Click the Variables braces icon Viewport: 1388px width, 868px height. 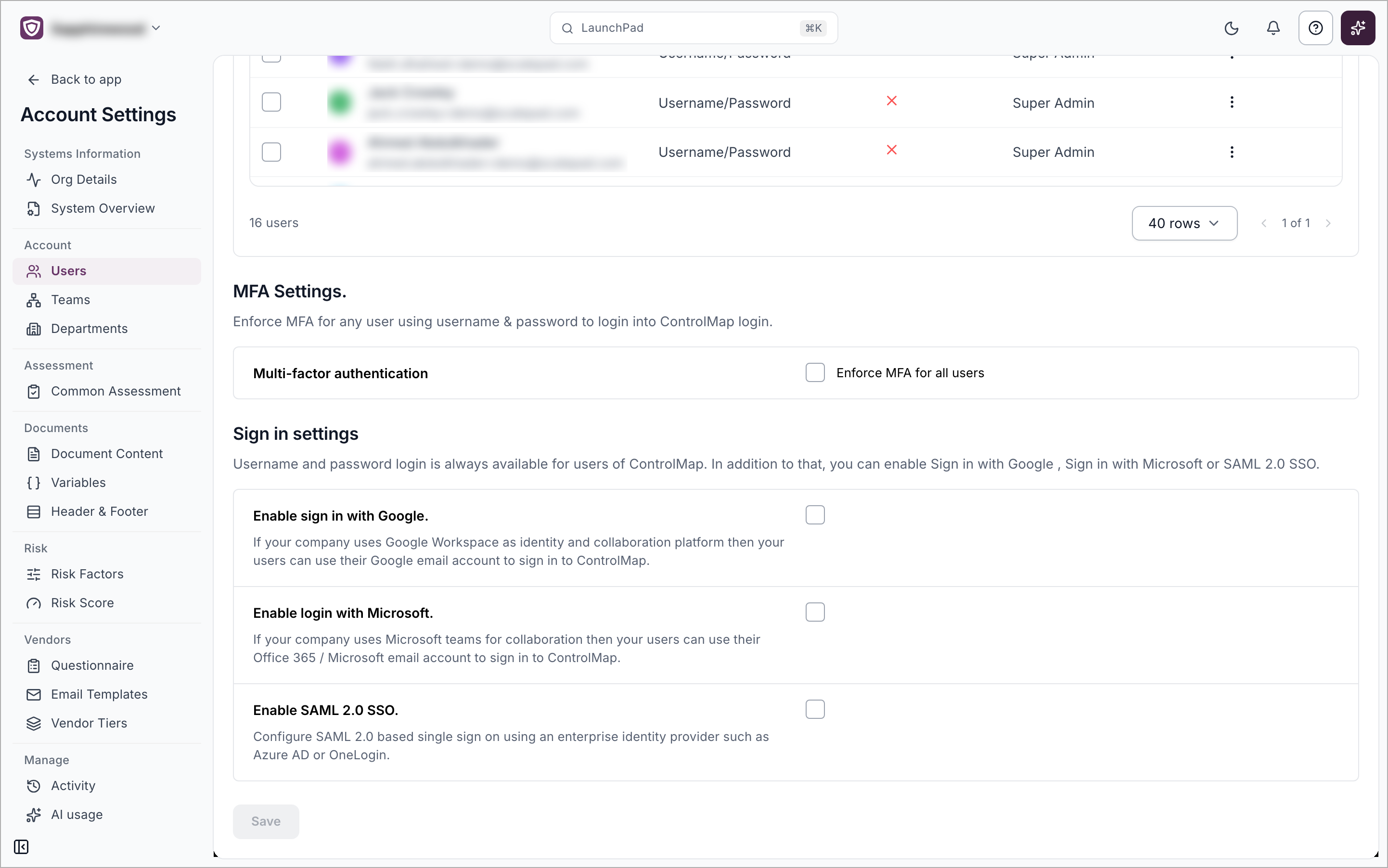34,483
